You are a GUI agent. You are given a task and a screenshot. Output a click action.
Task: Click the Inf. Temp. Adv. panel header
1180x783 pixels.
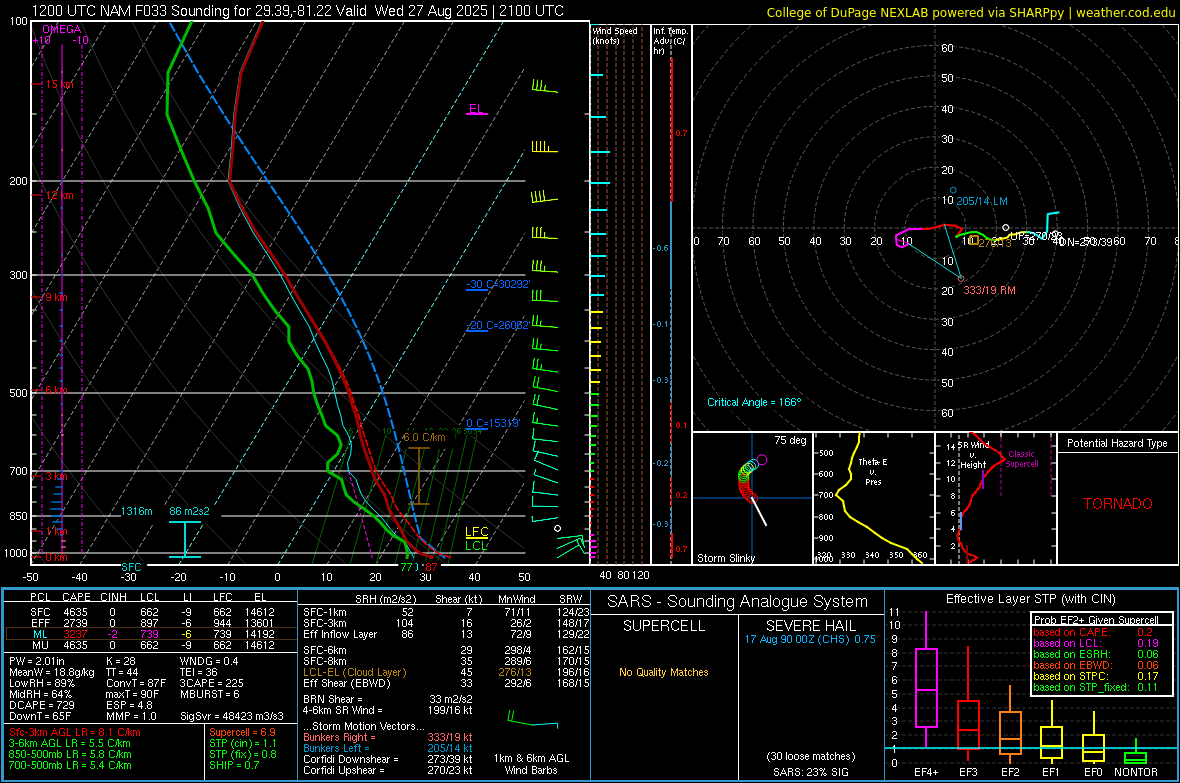[x=670, y=41]
